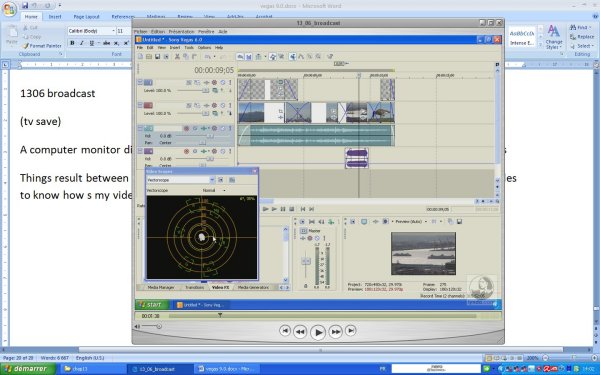Open the Fichier menu in the player
The height and width of the screenshot is (375, 600).
click(140, 31)
